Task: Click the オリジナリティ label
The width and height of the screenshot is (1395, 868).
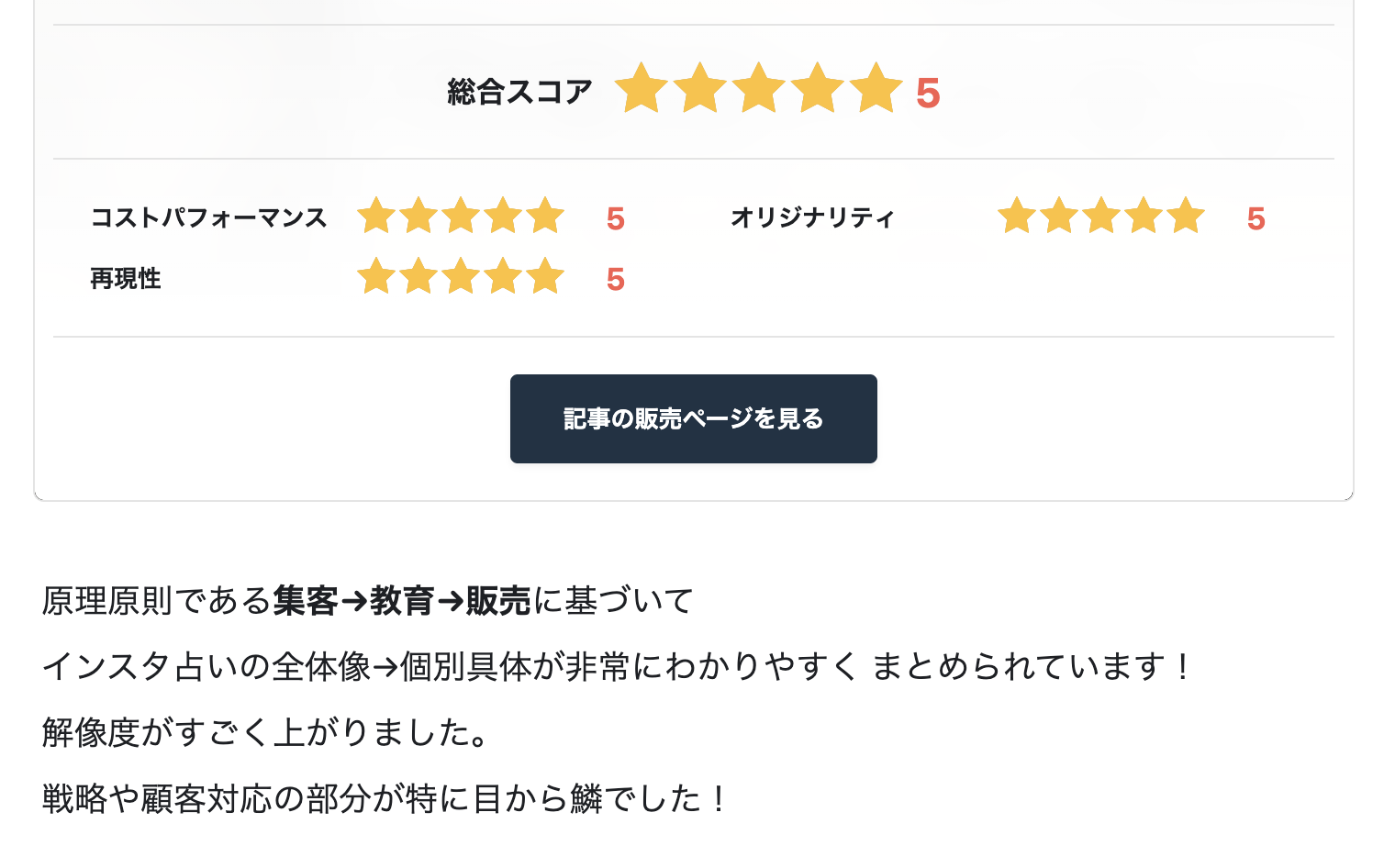Action: click(x=811, y=218)
